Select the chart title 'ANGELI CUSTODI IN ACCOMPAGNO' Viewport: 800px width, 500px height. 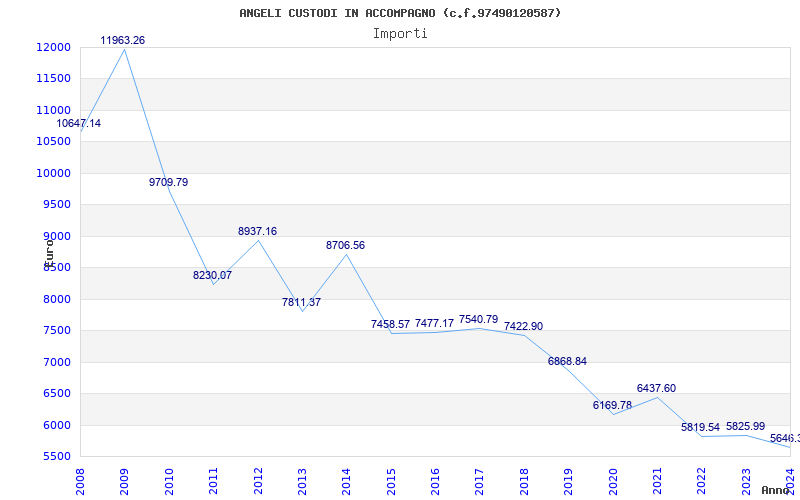click(337, 13)
